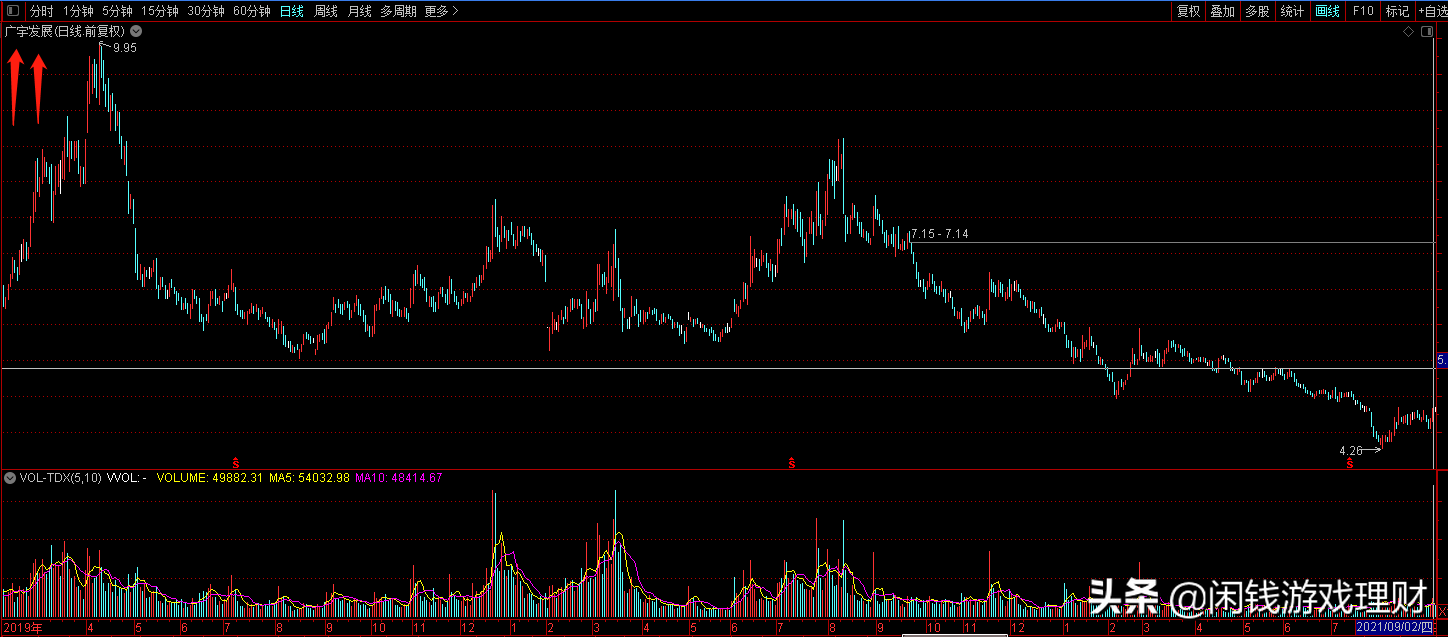
Task: Select the second red arrow drawing
Action: [38, 88]
